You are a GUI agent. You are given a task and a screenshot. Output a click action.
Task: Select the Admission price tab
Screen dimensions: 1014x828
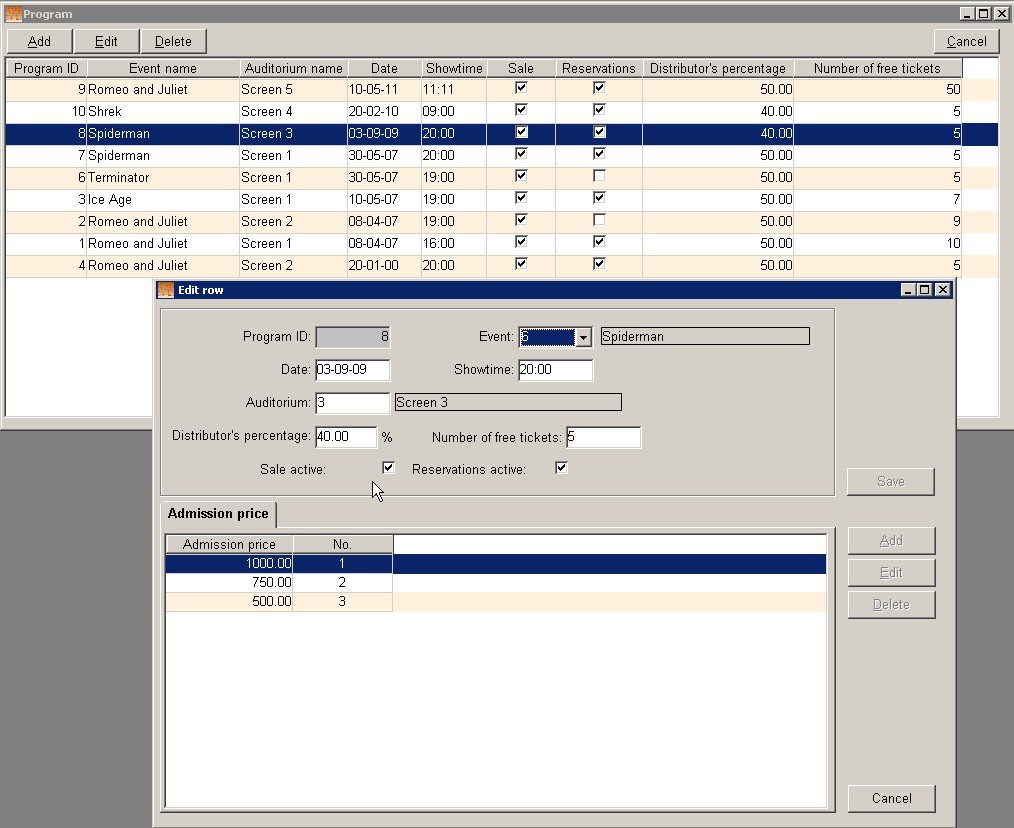[x=218, y=514]
